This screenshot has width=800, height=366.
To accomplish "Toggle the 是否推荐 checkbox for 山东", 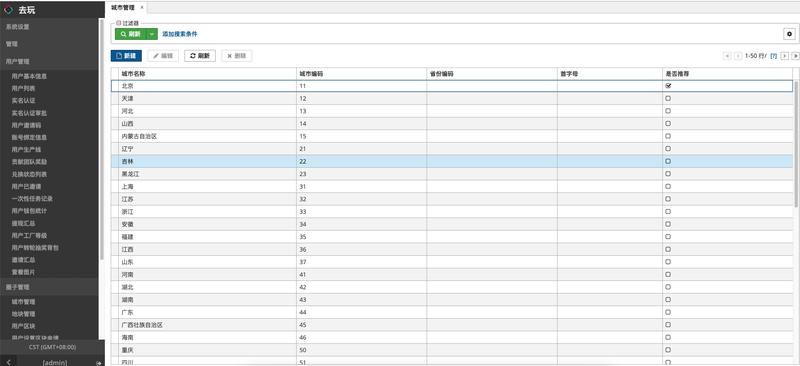I will 668,262.
